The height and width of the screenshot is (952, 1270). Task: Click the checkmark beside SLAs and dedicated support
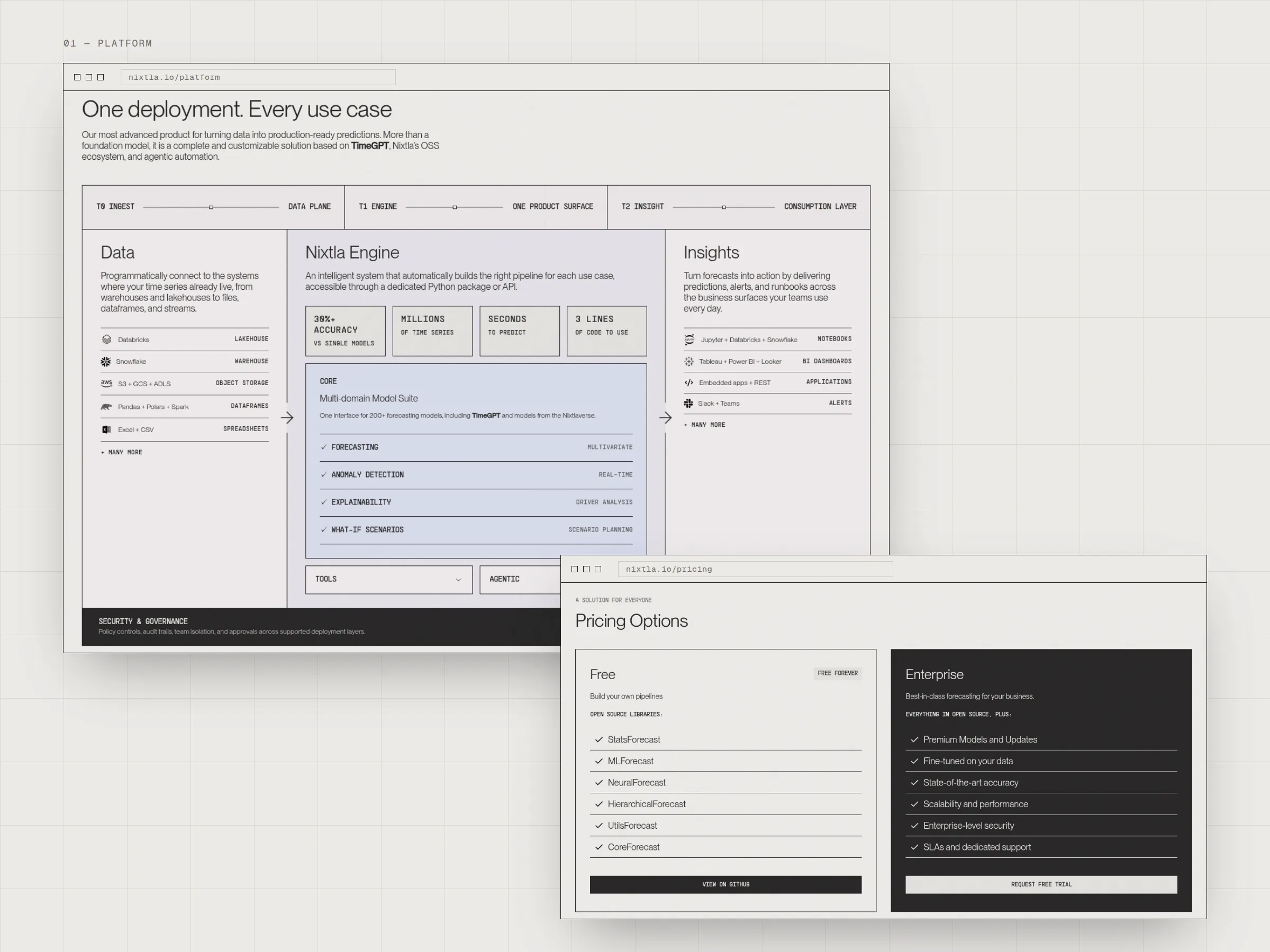(x=914, y=847)
